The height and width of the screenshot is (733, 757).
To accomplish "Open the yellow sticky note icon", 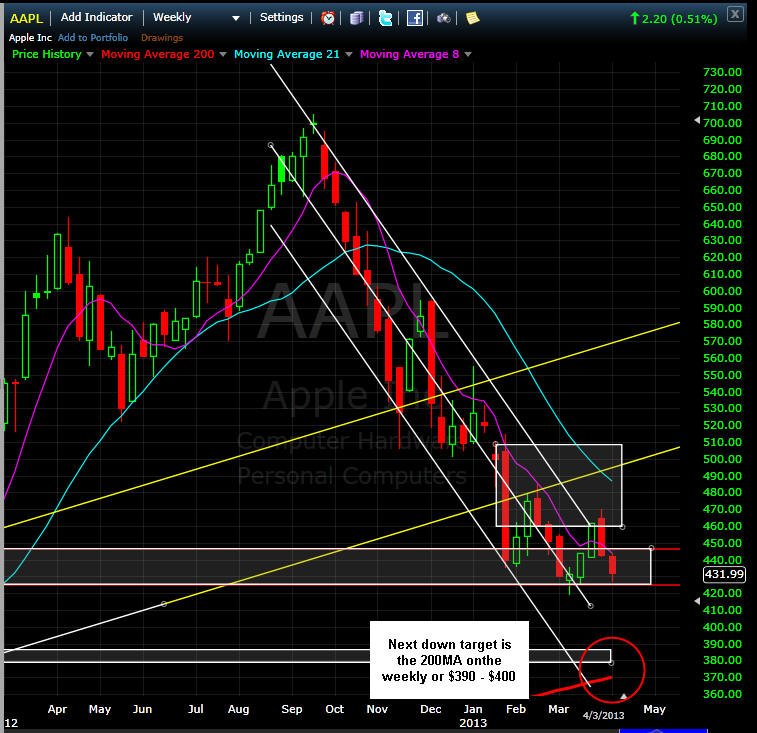I will [472, 18].
